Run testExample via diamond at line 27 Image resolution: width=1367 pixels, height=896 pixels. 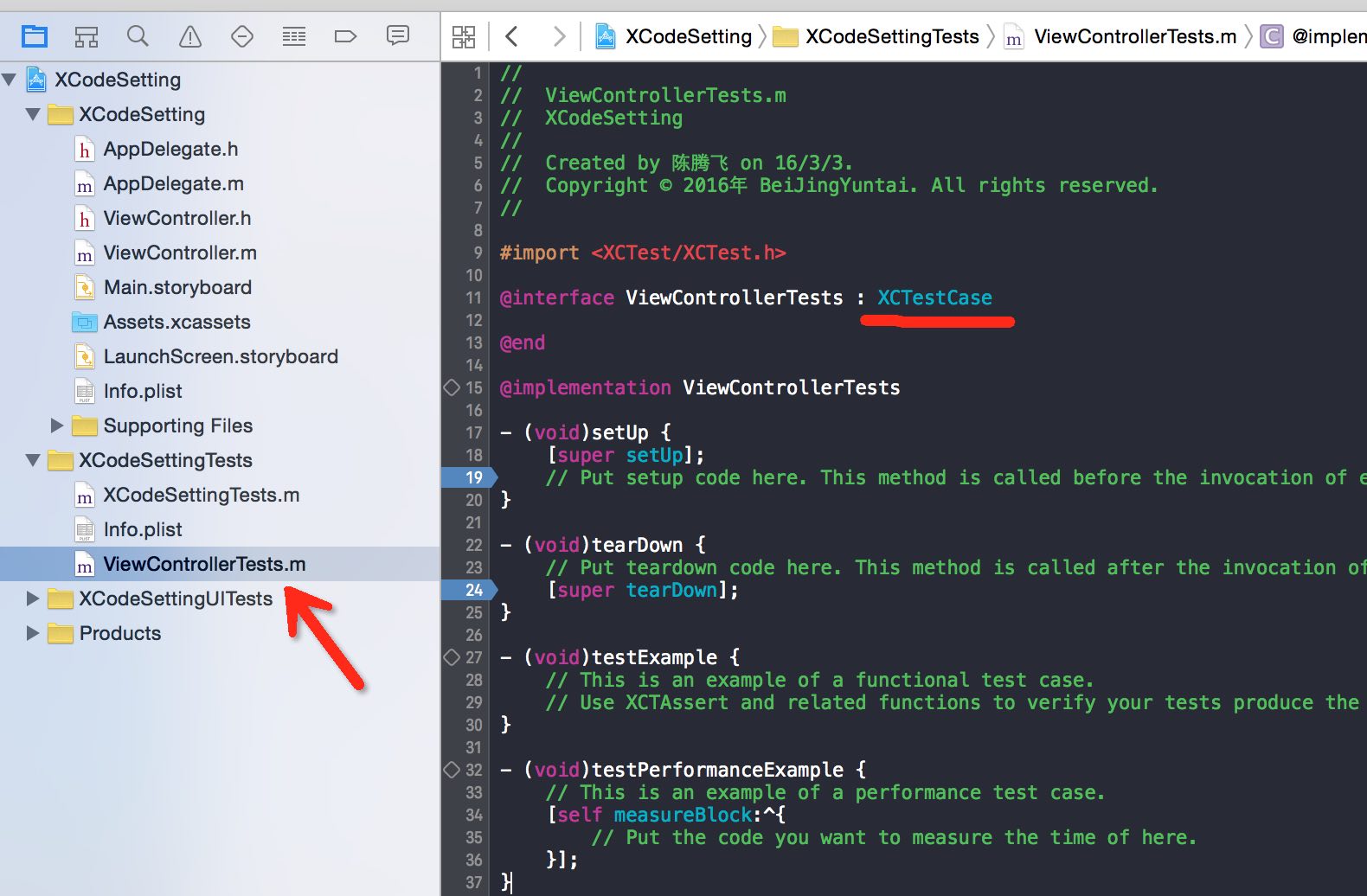[x=452, y=657]
